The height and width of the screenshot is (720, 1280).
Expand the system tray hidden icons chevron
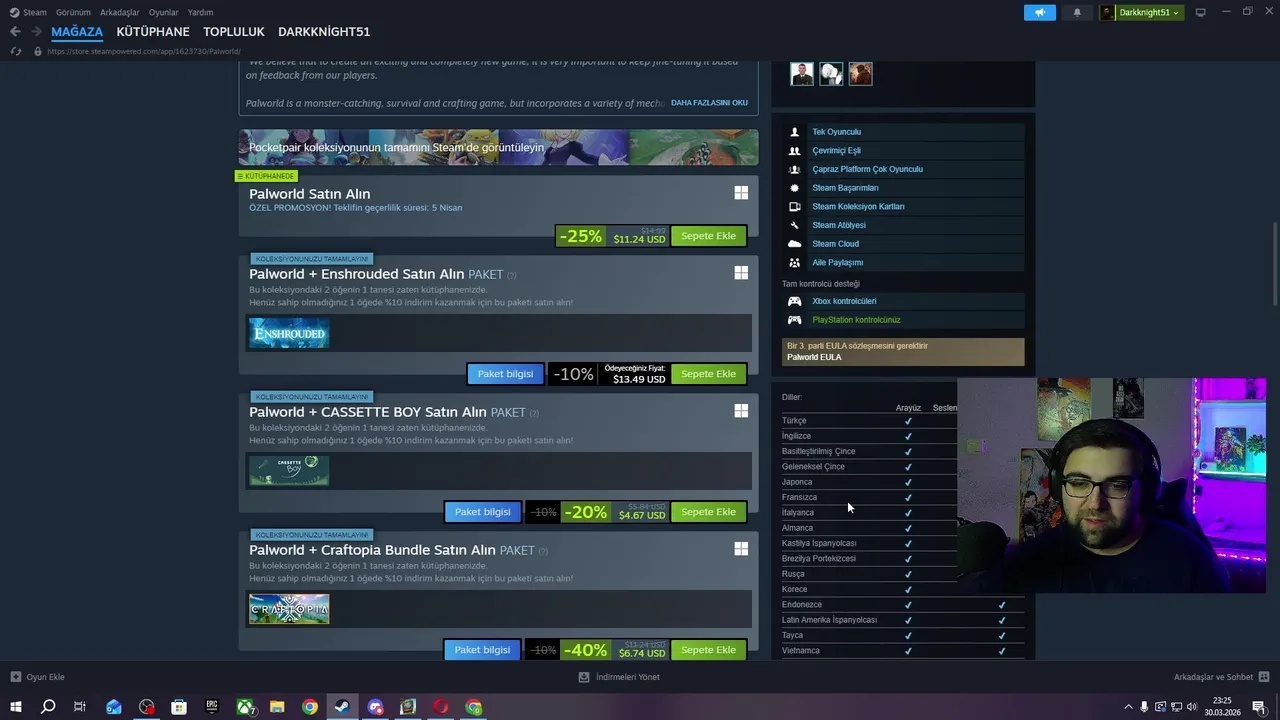(x=1129, y=707)
